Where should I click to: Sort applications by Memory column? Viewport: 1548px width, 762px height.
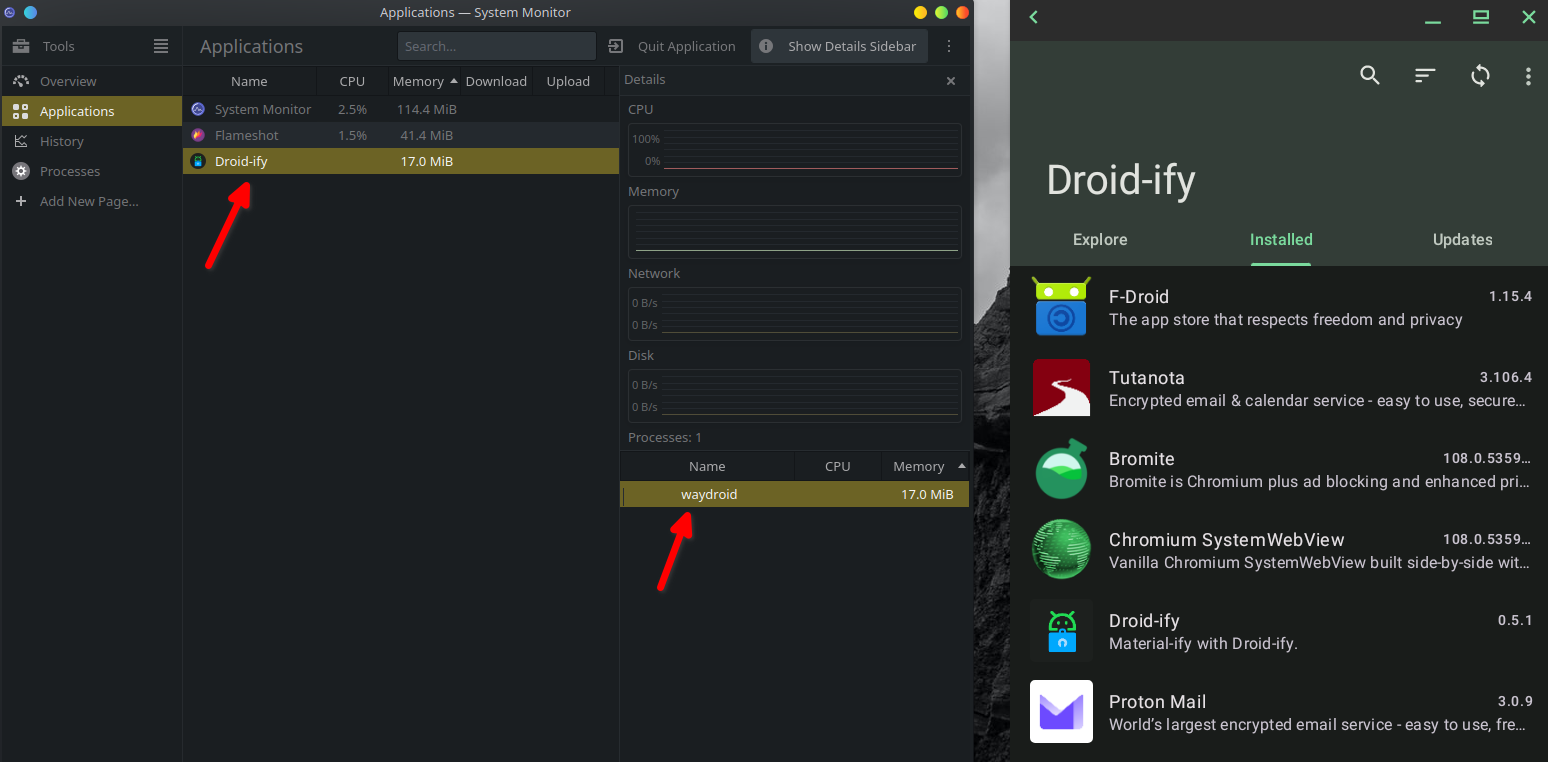tap(418, 81)
